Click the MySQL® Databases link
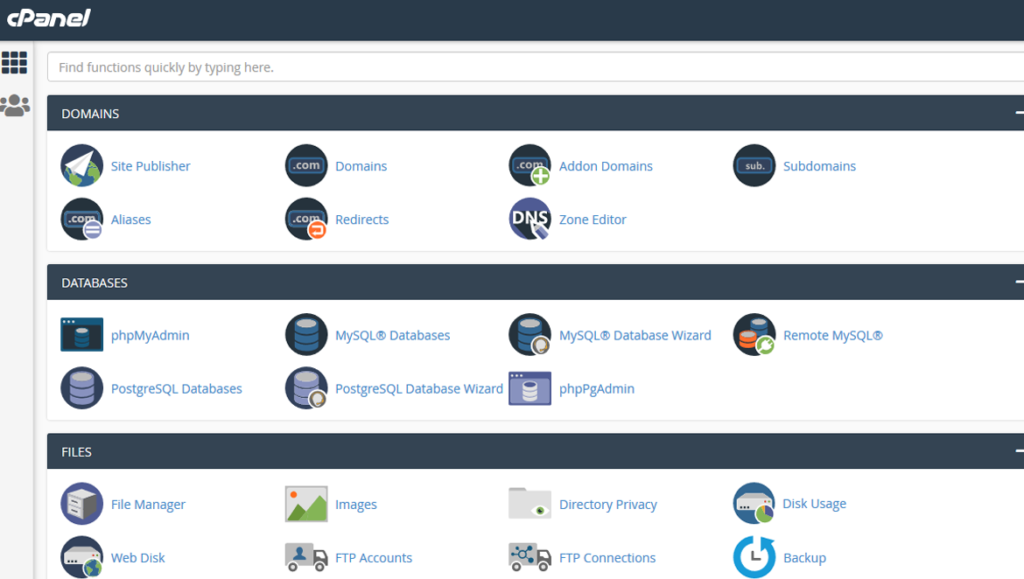Viewport: 1024px width, 579px height. (392, 335)
